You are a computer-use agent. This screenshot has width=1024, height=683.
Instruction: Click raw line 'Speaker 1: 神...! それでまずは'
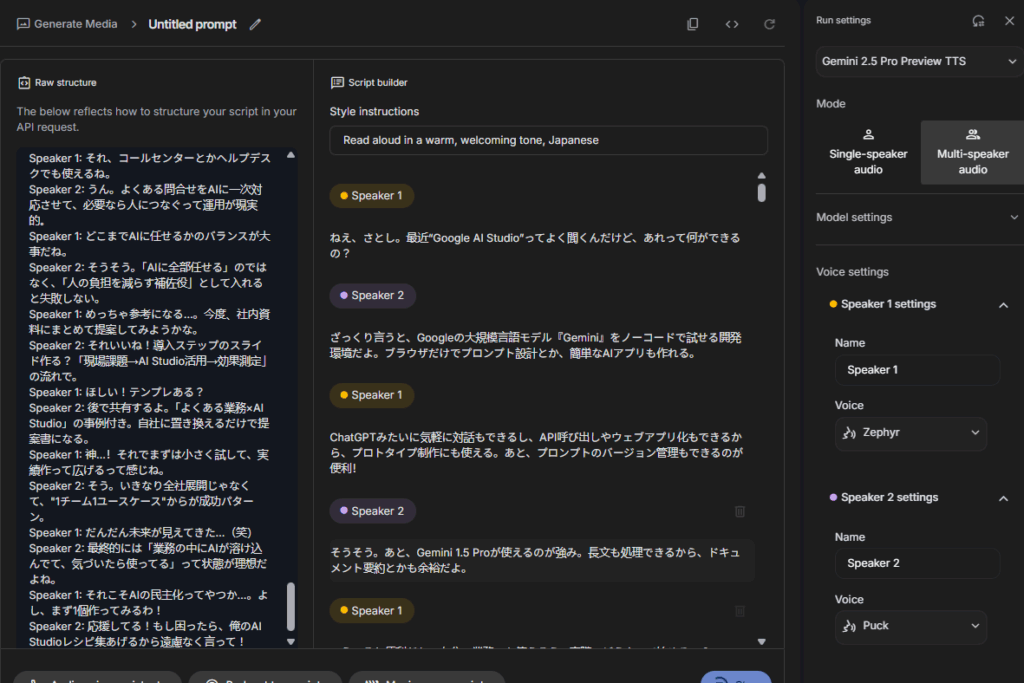148,462
